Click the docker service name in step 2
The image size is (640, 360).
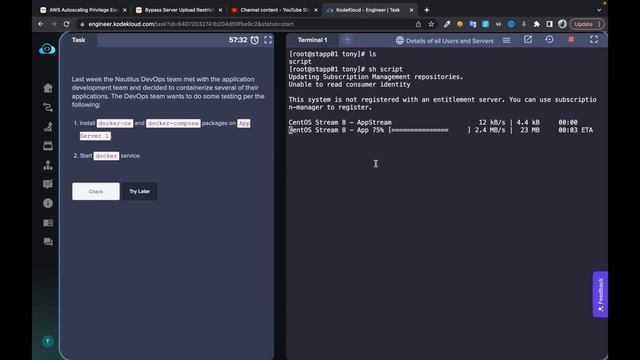coord(106,156)
